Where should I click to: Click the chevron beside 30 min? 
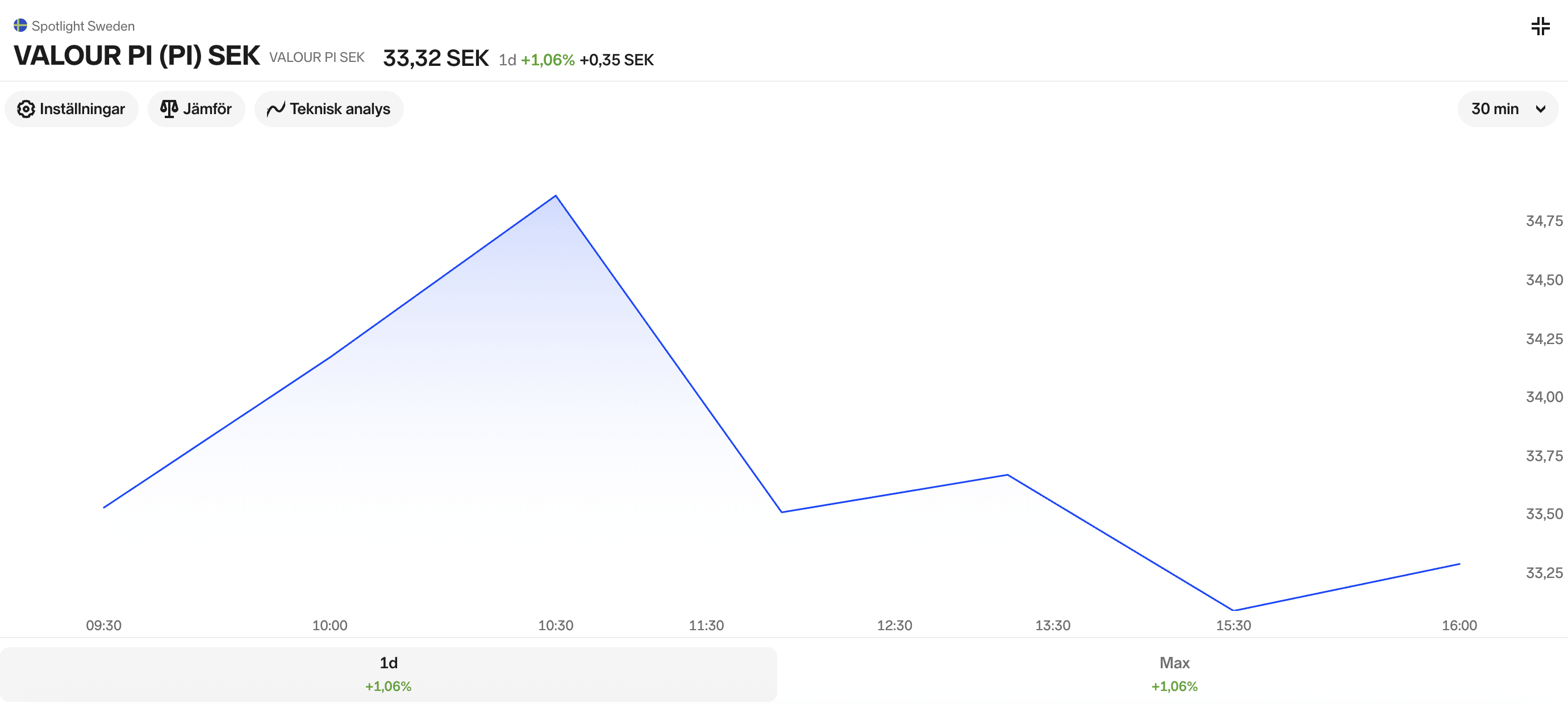tap(1540, 110)
